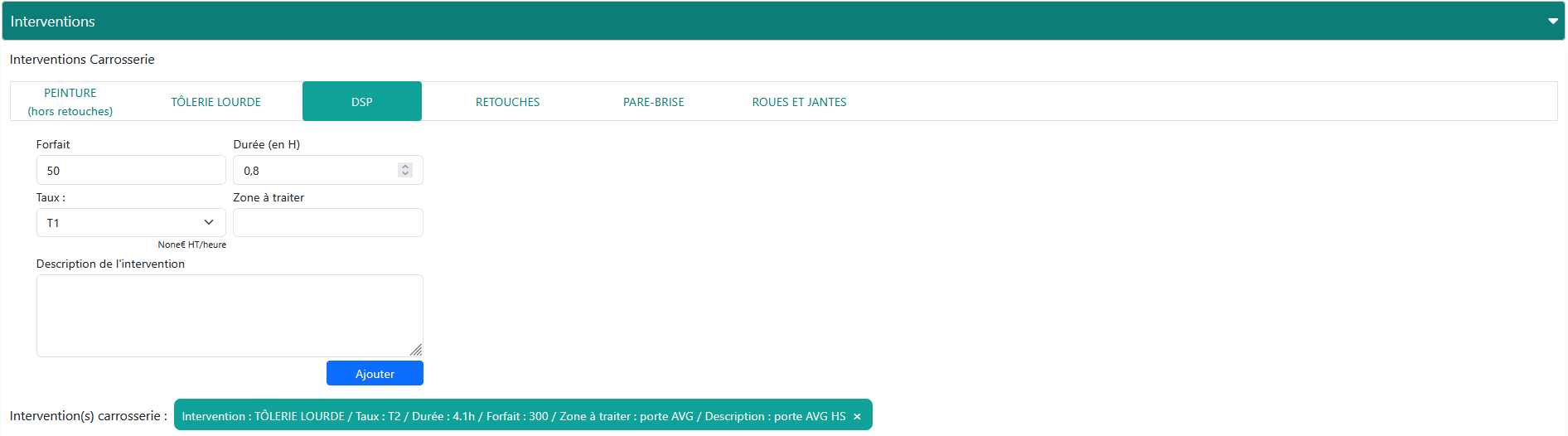Open the TÔLERIE LOURDE tab
This screenshot has width=1568, height=436.
tap(215, 102)
